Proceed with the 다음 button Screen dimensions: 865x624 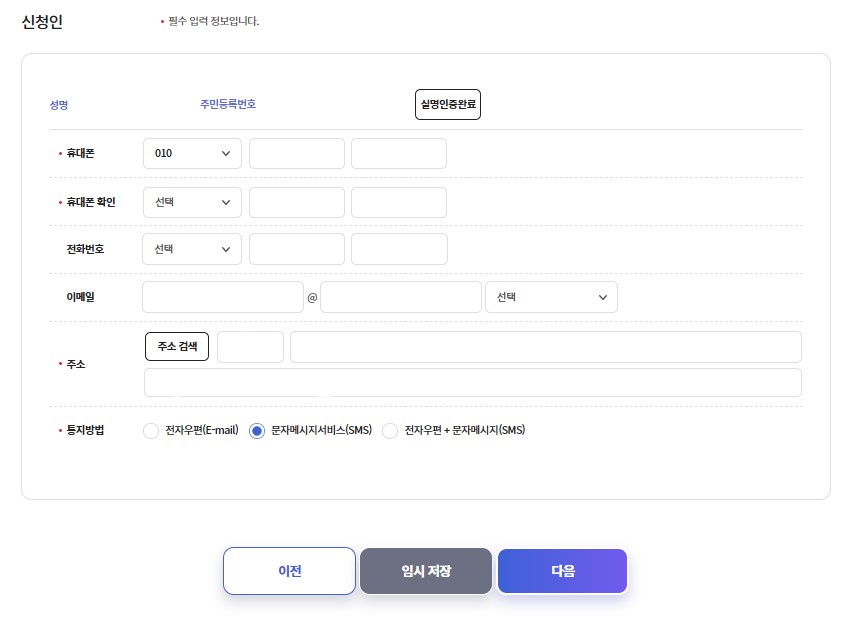point(562,571)
